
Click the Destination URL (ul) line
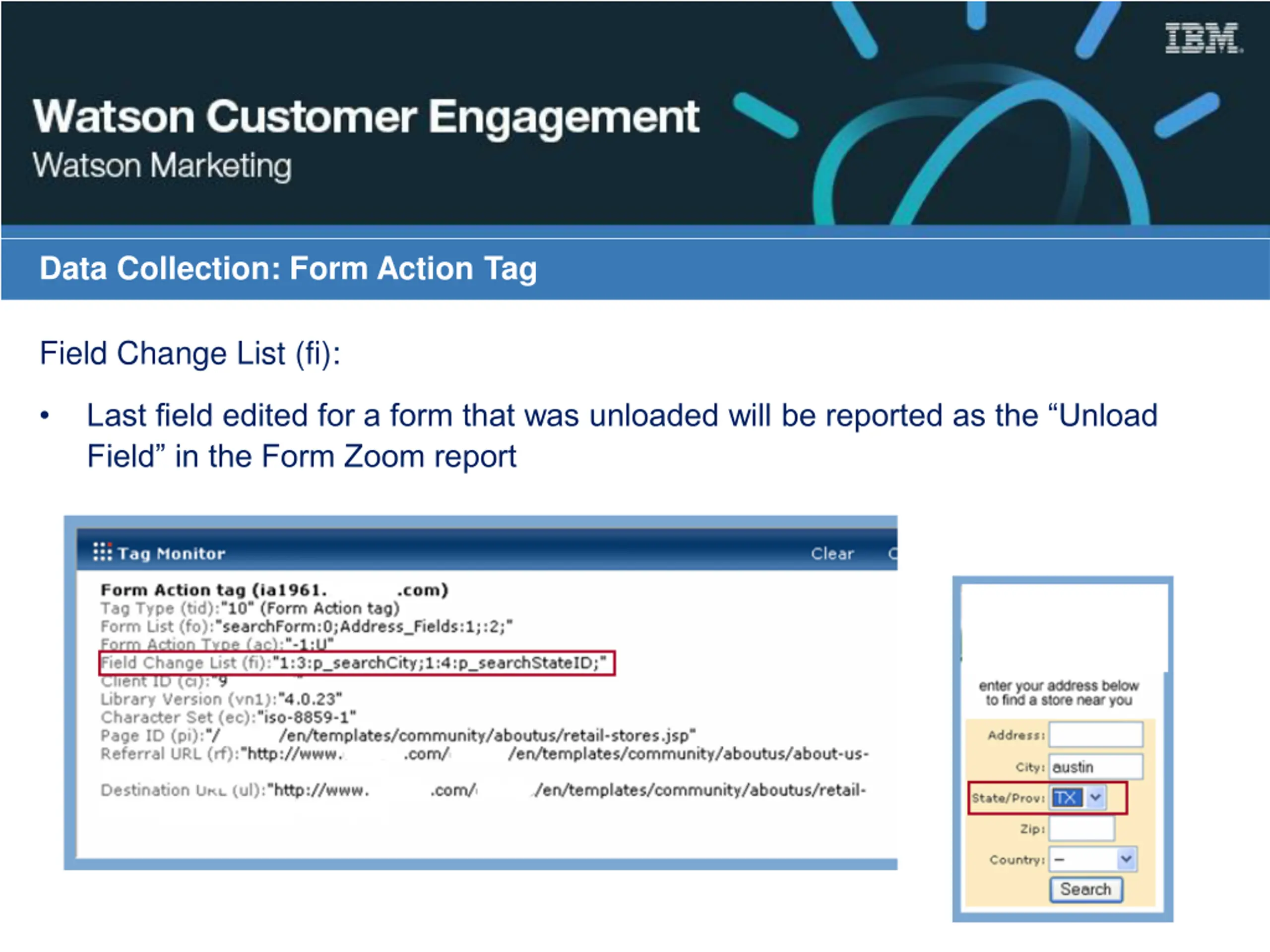pyautogui.click(x=483, y=791)
